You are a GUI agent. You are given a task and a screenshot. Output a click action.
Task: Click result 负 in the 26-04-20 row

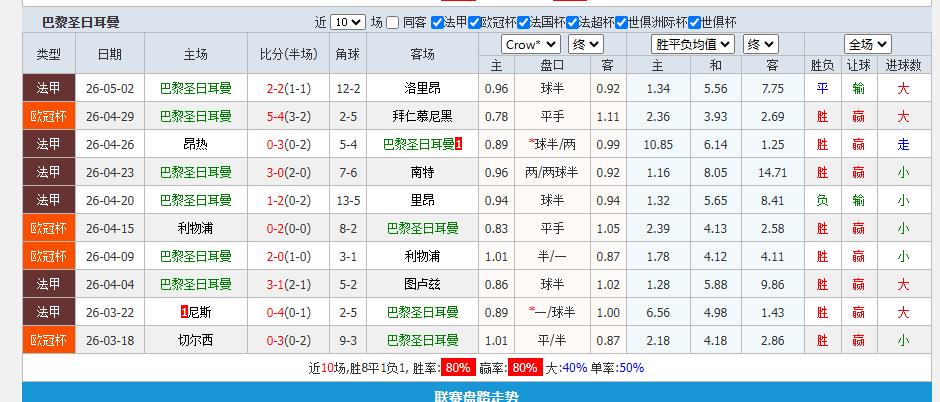coord(822,200)
